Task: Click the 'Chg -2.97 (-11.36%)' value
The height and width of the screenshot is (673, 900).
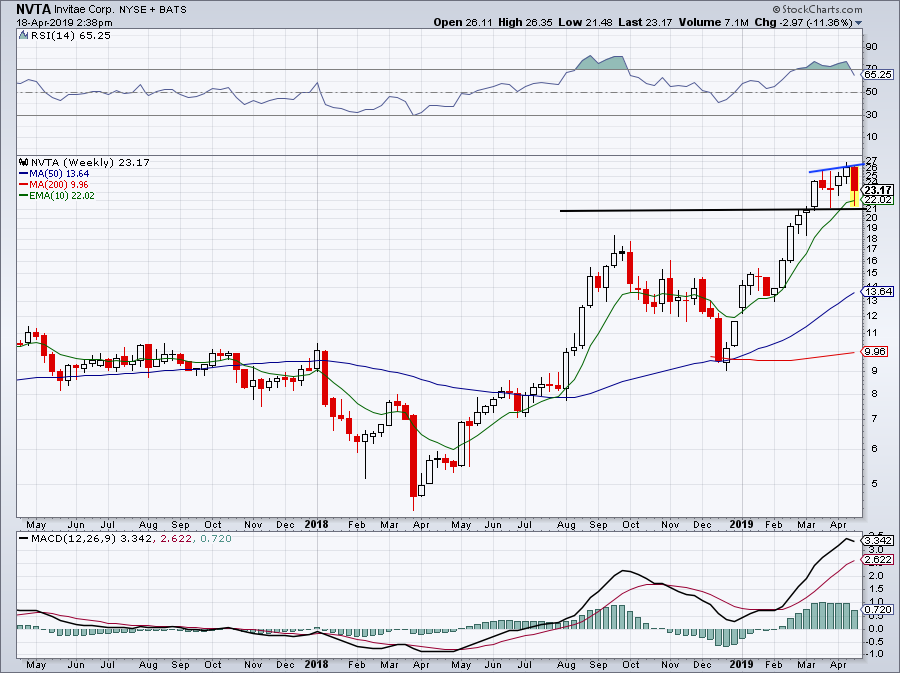Action: (x=804, y=22)
